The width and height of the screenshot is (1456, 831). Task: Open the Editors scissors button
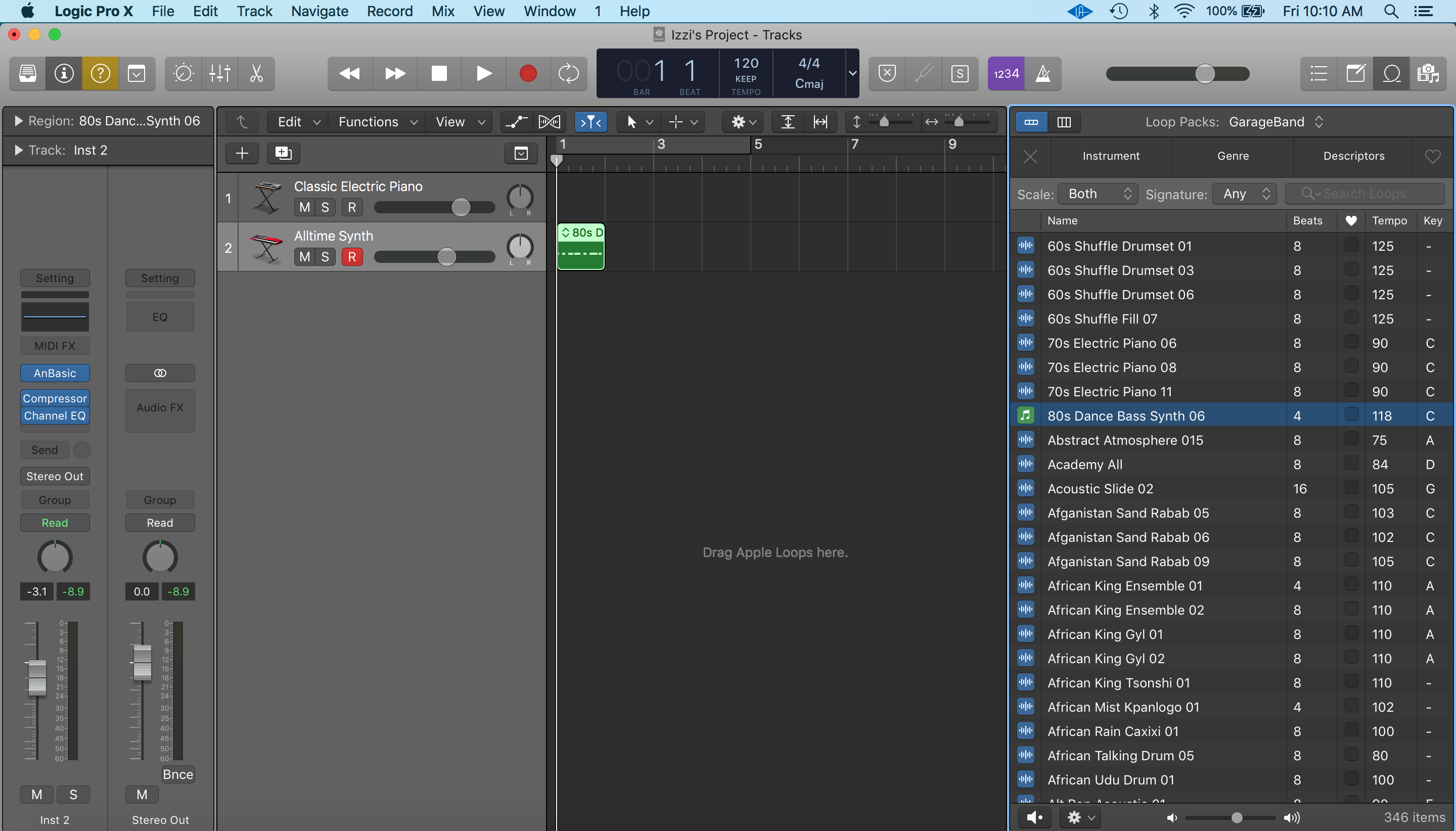click(256, 74)
